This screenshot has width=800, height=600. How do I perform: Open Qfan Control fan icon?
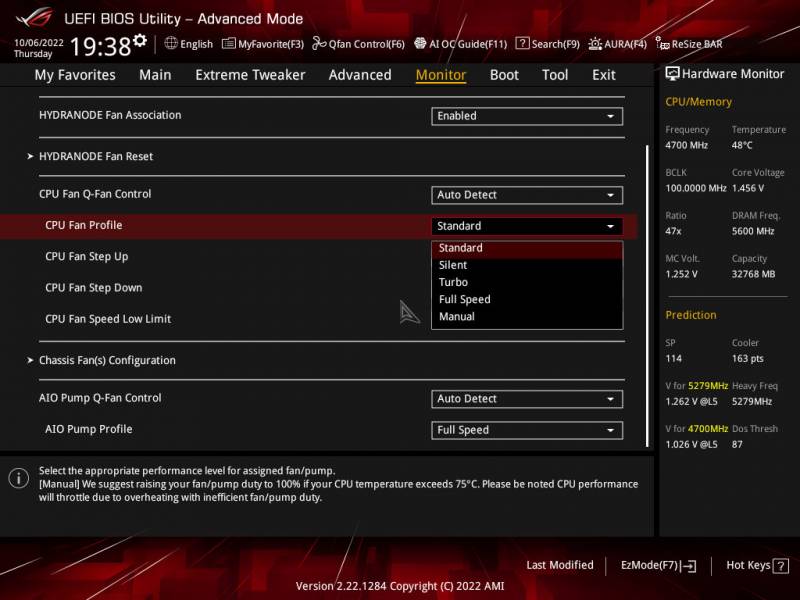tap(319, 43)
